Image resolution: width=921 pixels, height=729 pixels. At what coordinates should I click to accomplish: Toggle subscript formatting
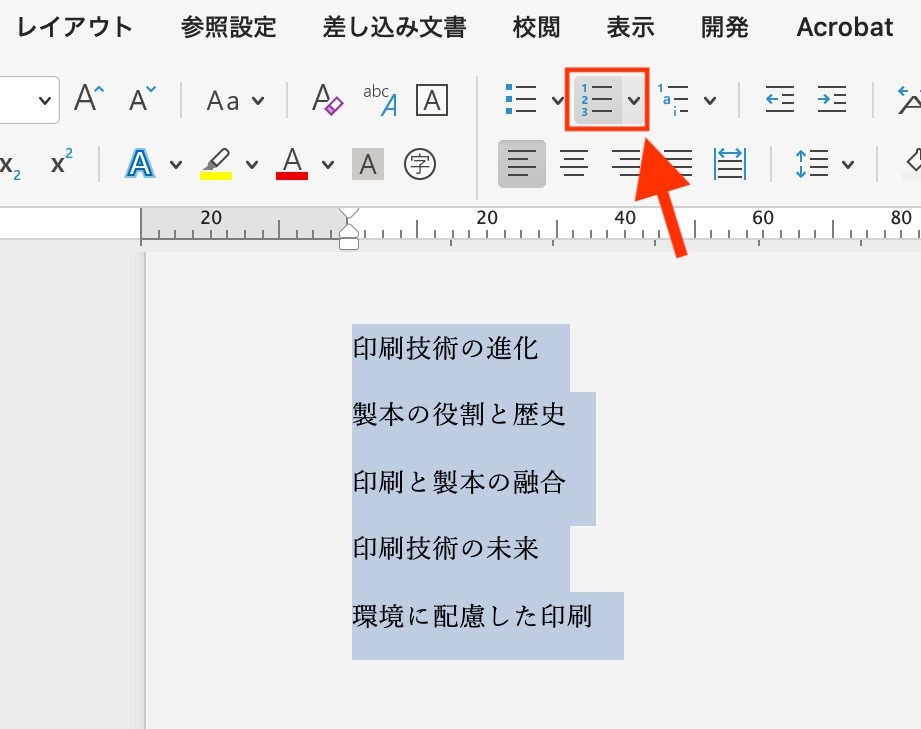pos(10,164)
